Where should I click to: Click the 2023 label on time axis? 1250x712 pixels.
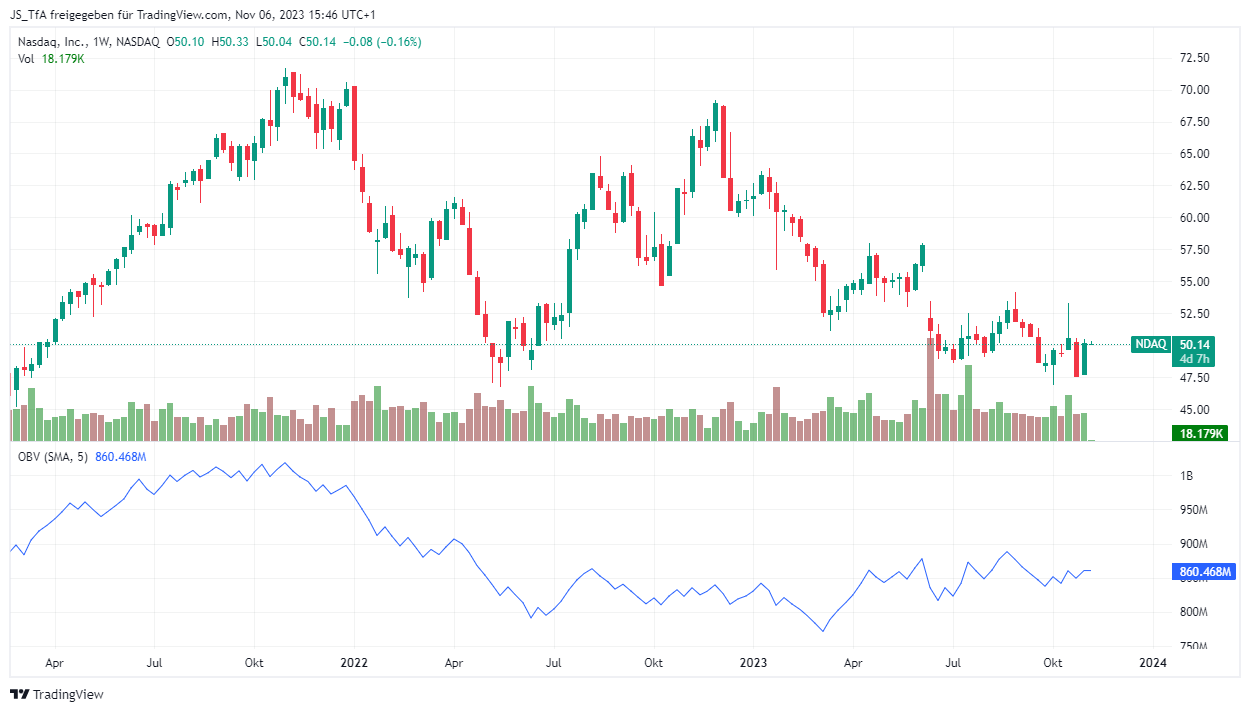[x=753, y=662]
